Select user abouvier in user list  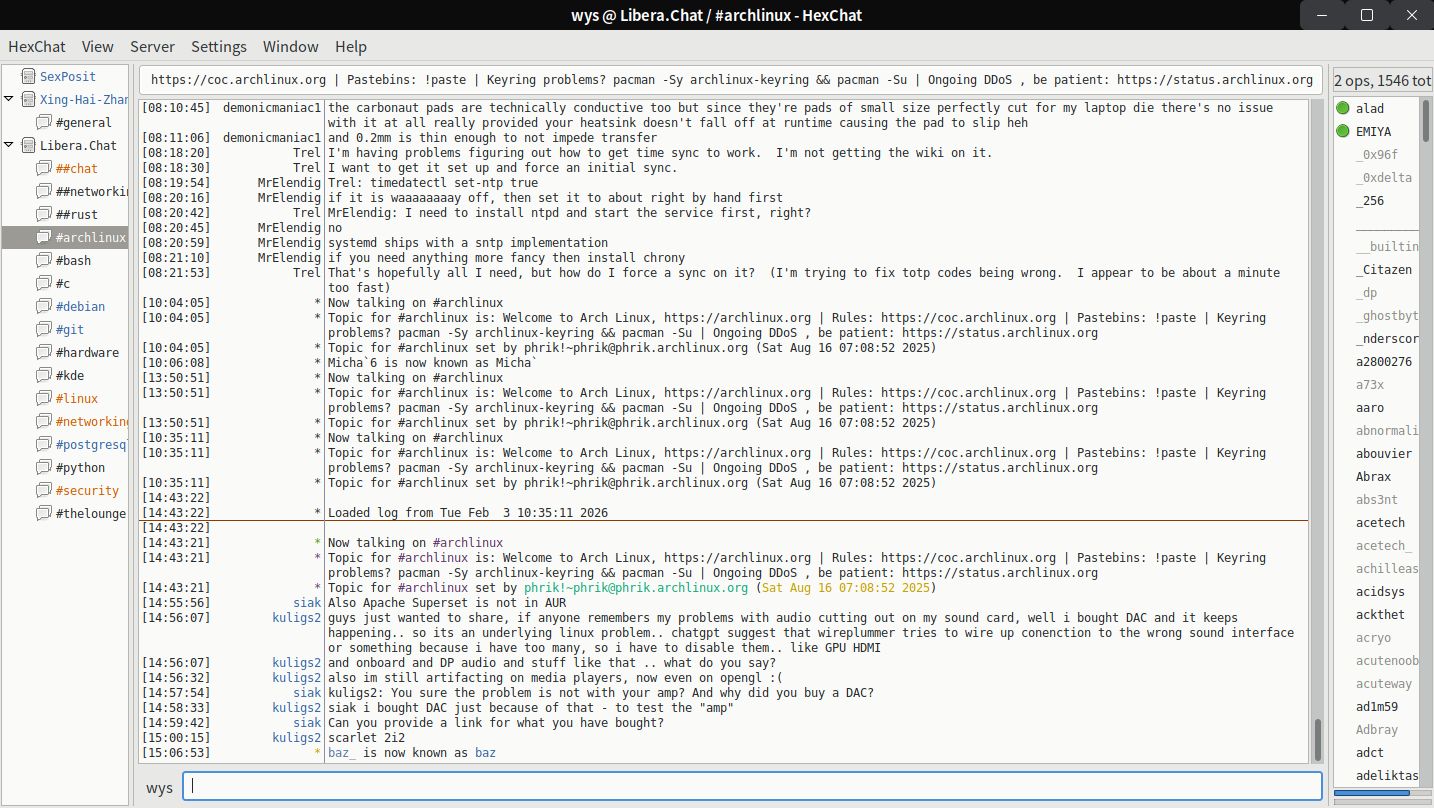(1384, 453)
